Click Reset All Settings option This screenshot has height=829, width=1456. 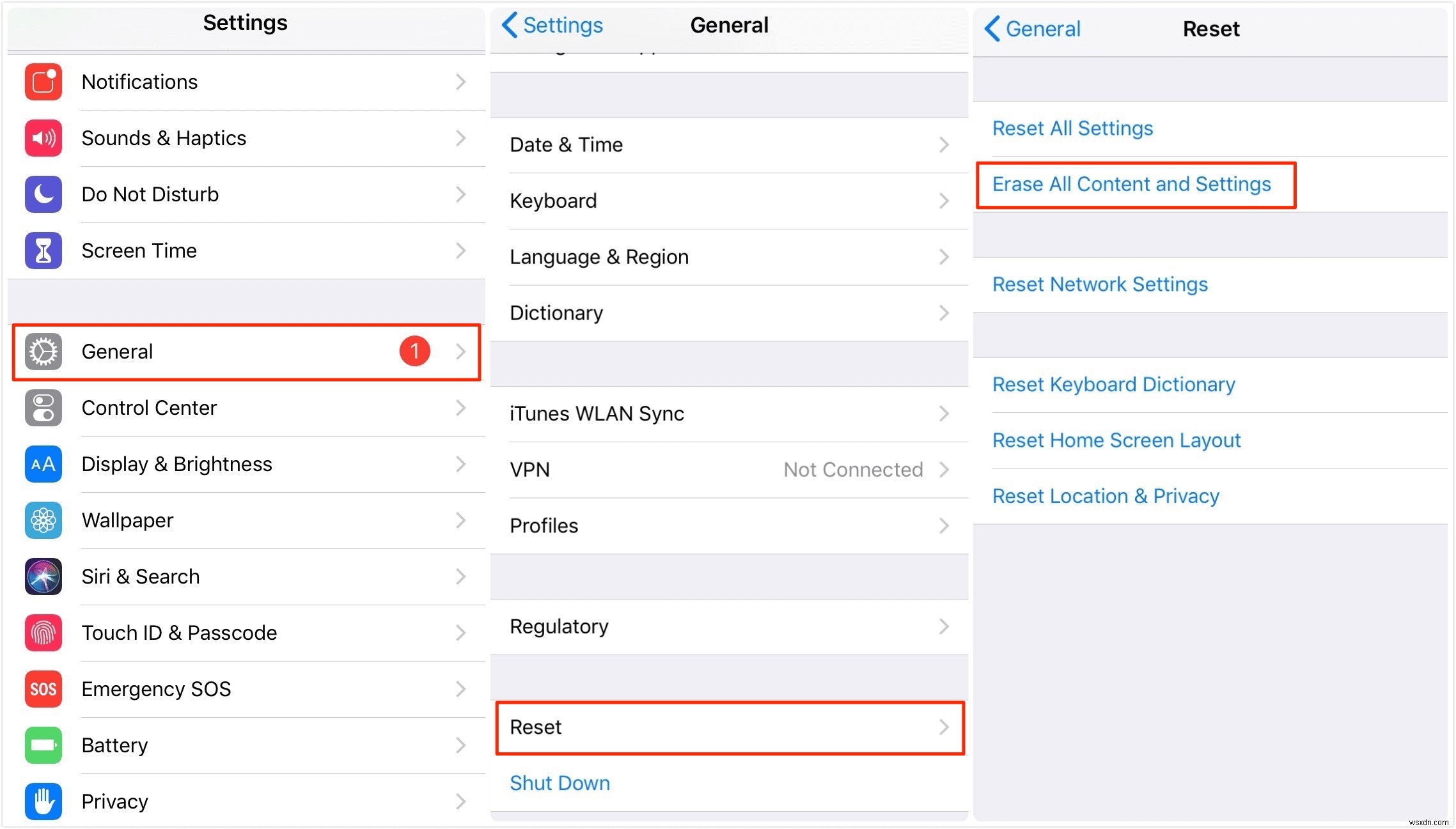point(1074,127)
